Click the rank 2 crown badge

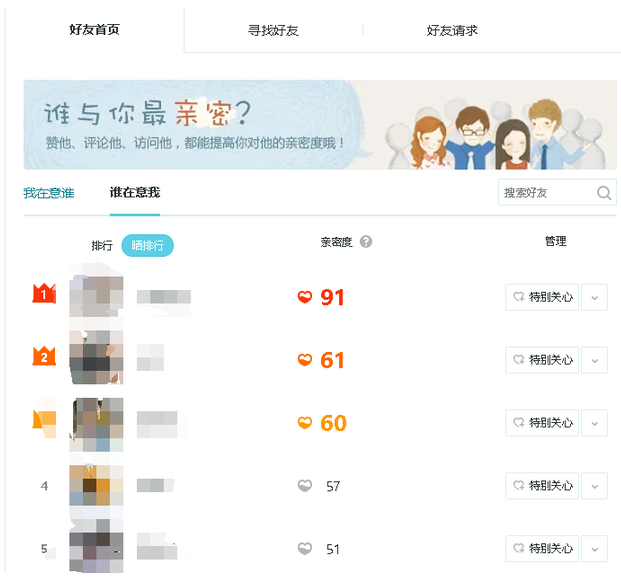click(x=43, y=356)
